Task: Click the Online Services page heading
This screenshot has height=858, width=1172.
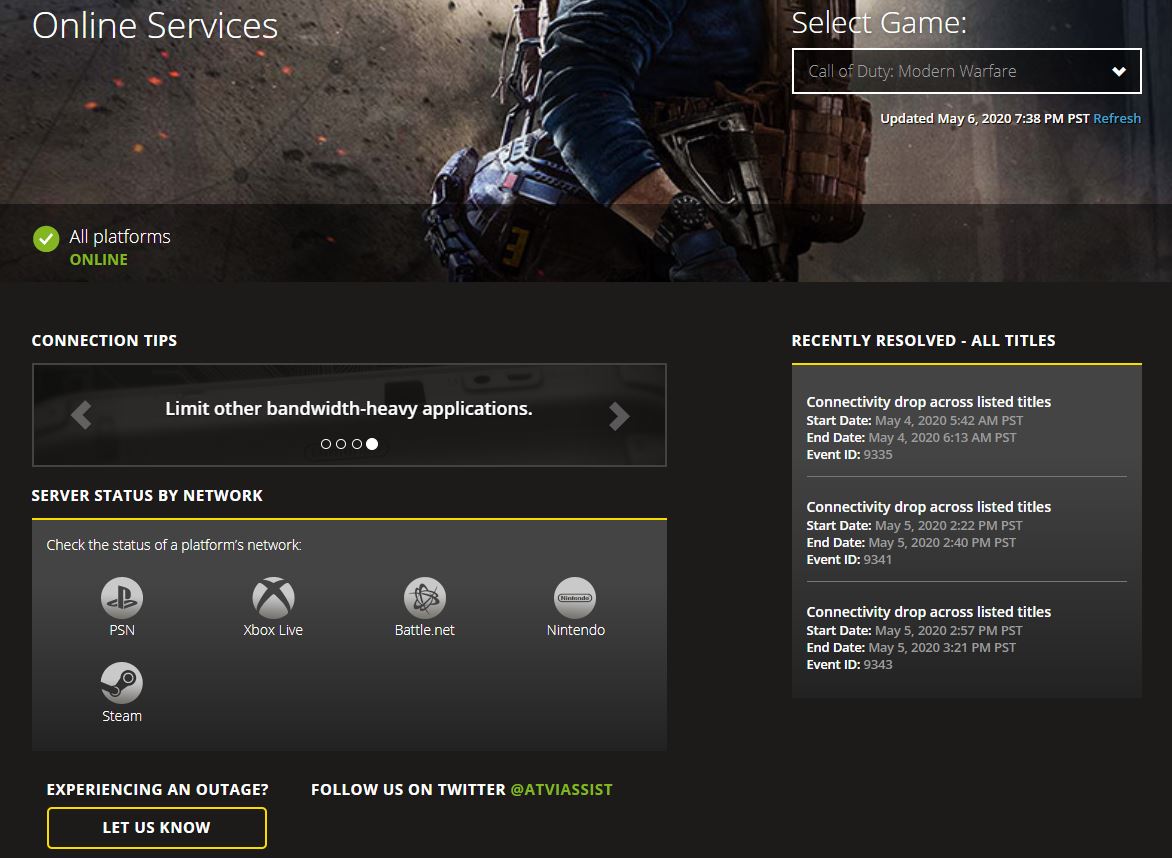Action: pos(155,25)
